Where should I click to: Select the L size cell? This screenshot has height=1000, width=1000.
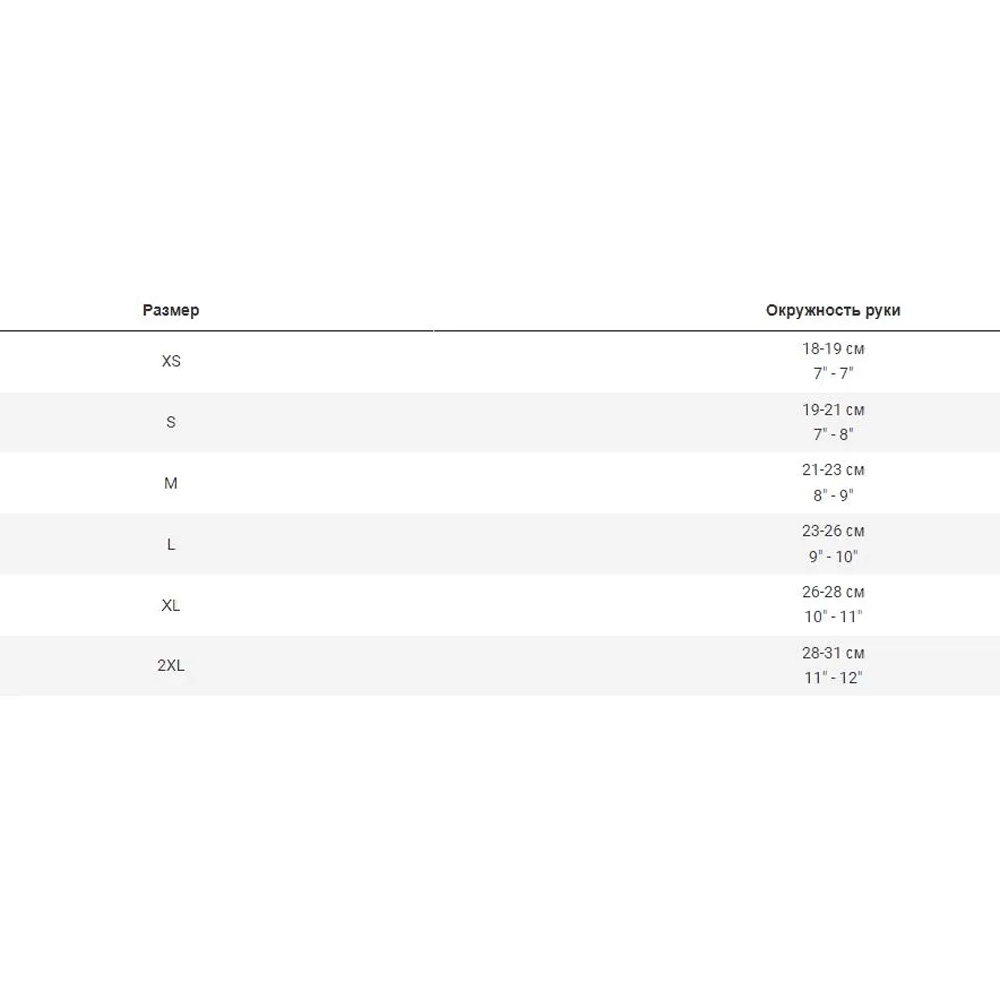click(x=171, y=544)
